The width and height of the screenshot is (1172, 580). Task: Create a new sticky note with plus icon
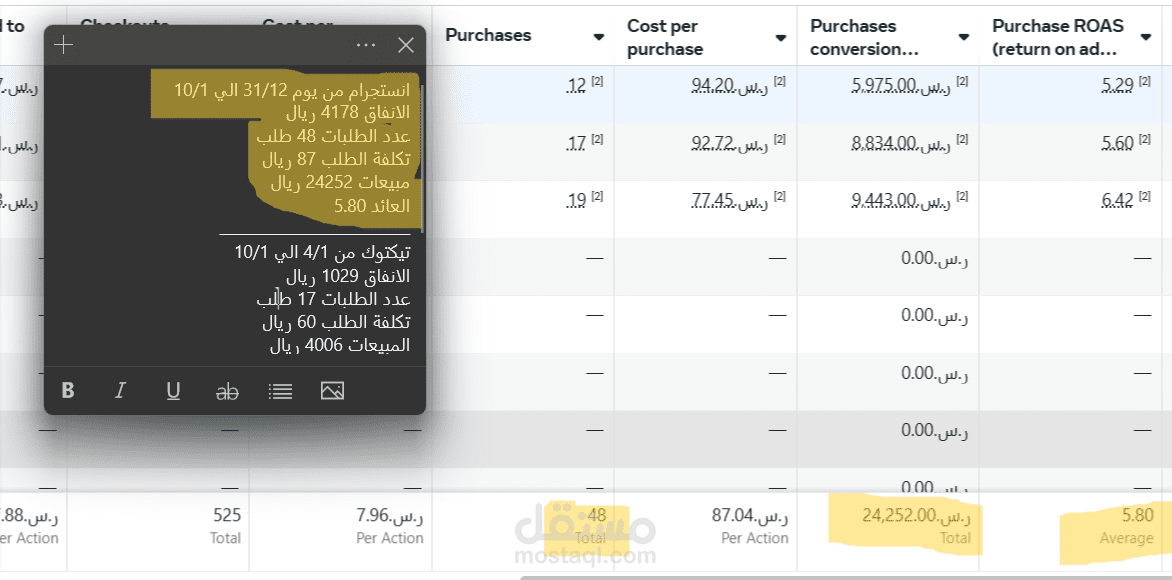[x=64, y=45]
